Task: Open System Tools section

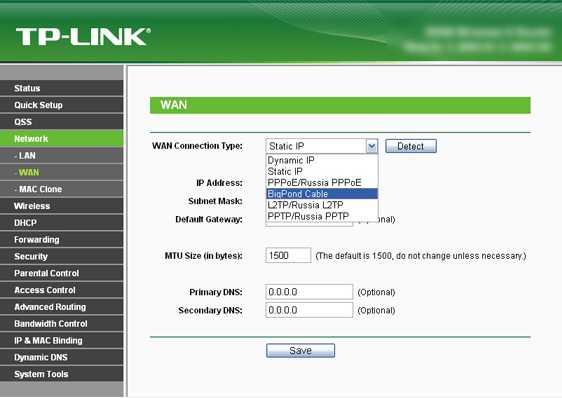Action: [61, 374]
